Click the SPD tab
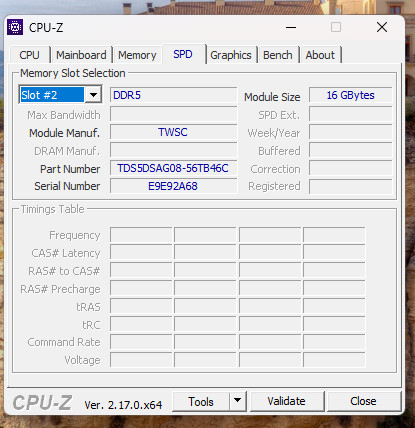Image resolution: width=415 pixels, height=428 pixels. click(183, 54)
